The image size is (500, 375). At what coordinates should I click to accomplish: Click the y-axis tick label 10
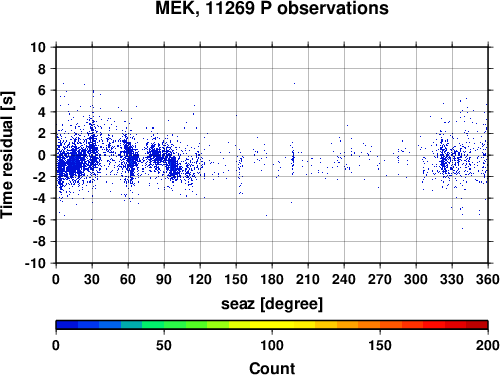point(38,47)
